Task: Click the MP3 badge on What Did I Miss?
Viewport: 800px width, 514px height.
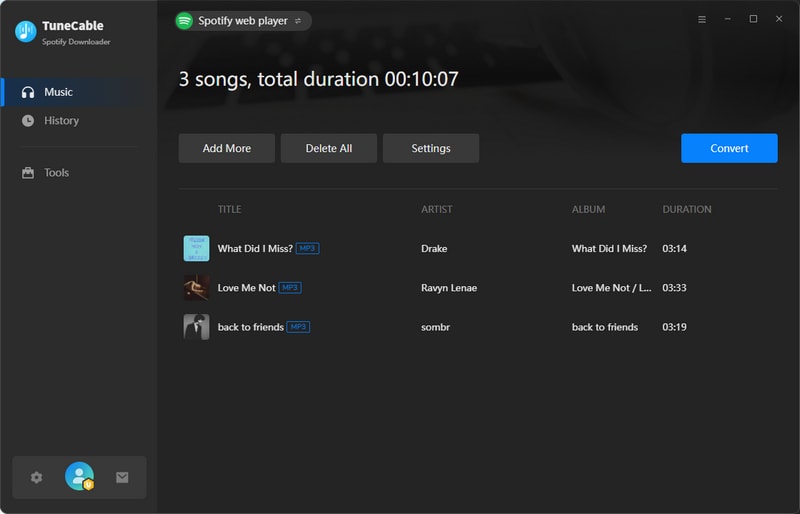Action: [308, 249]
